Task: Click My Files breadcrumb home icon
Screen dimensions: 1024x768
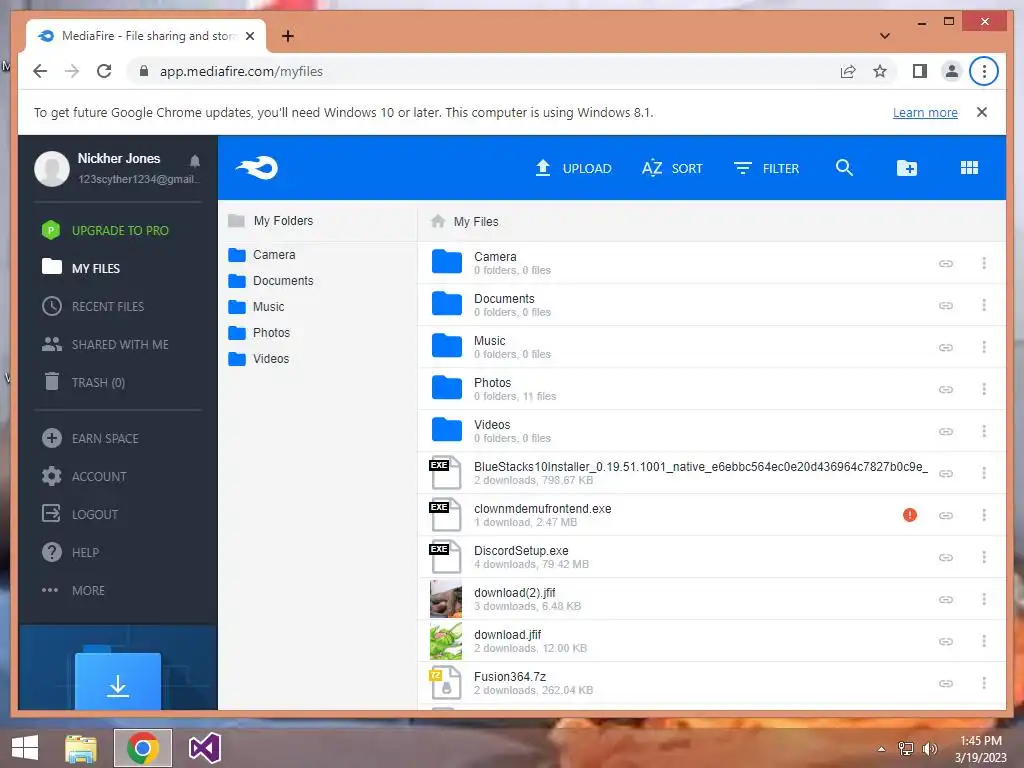Action: tap(438, 221)
